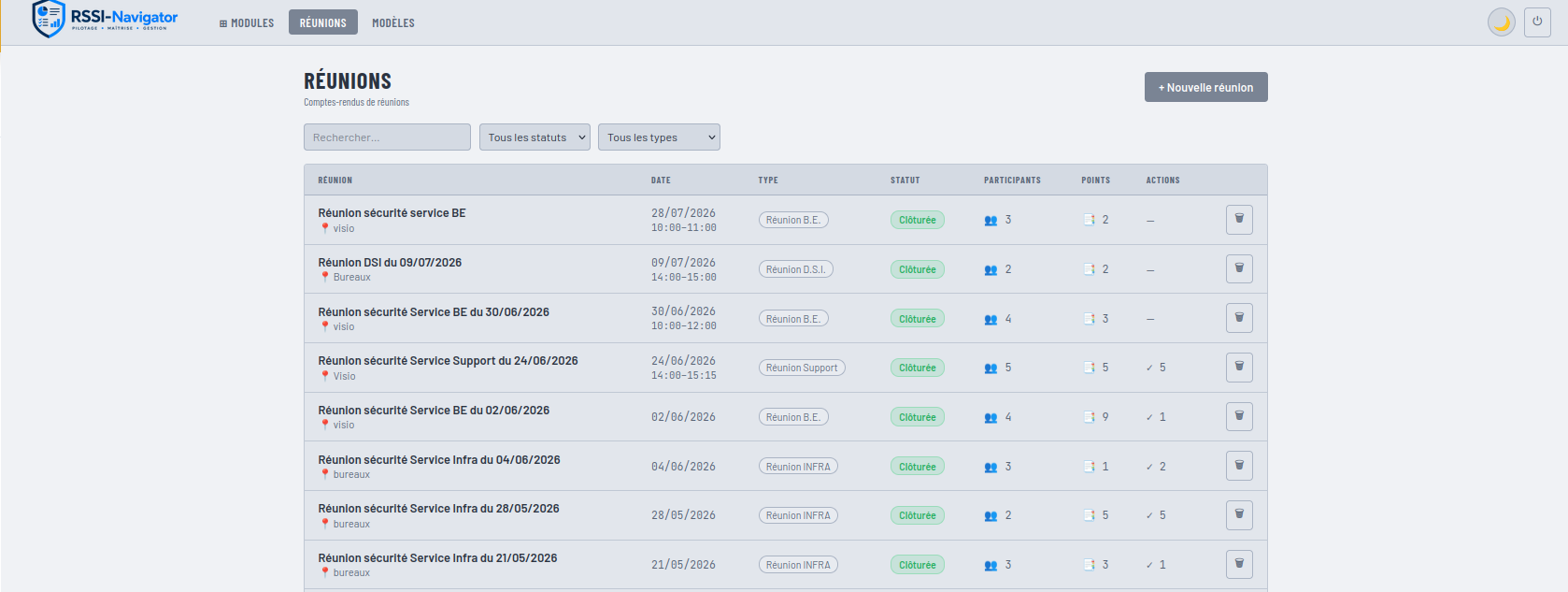
Task: Click the Participants column header
Action: [1012, 180]
